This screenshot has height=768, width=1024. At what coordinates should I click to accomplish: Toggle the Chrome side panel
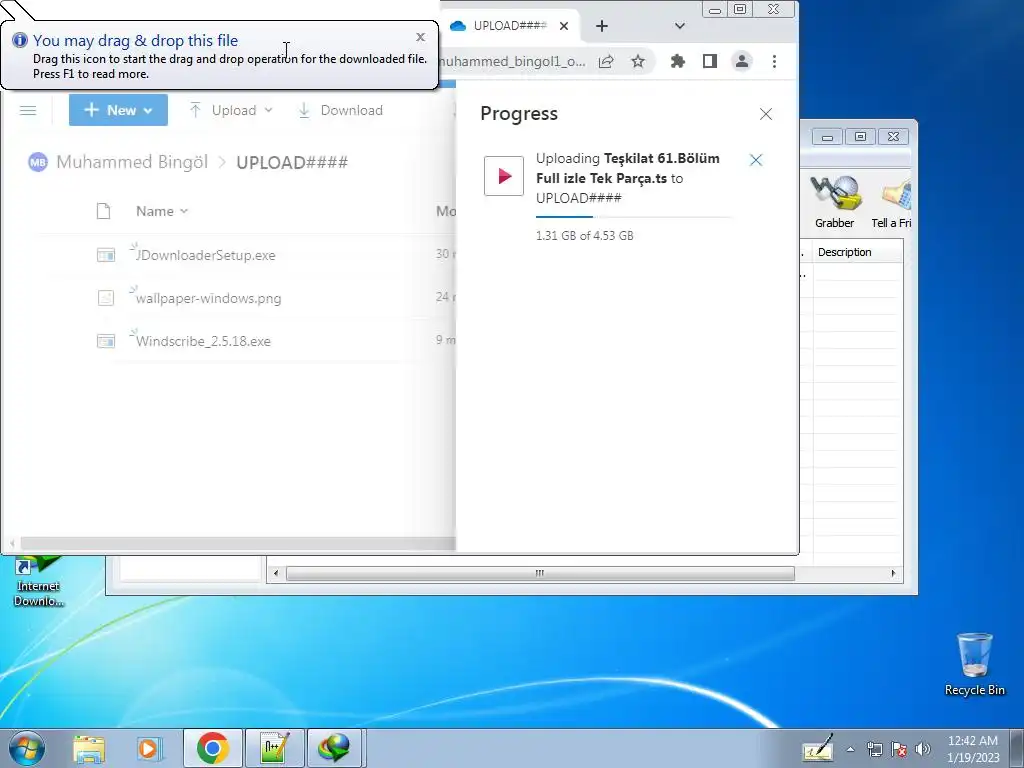(x=710, y=61)
